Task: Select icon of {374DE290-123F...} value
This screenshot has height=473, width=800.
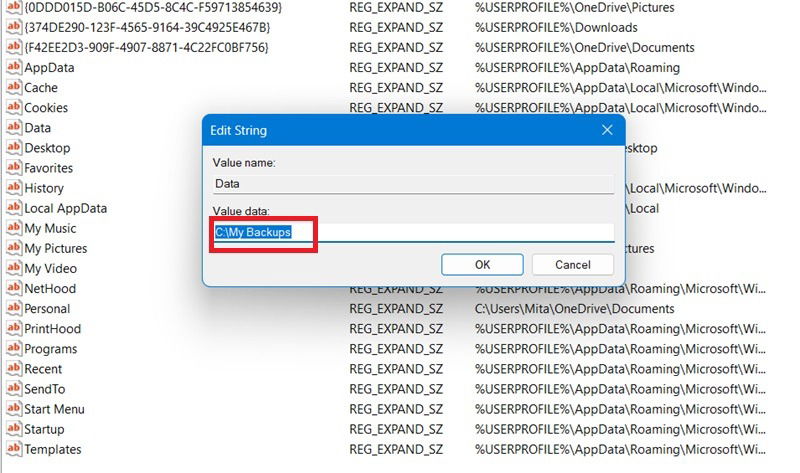Action: pos(14,27)
